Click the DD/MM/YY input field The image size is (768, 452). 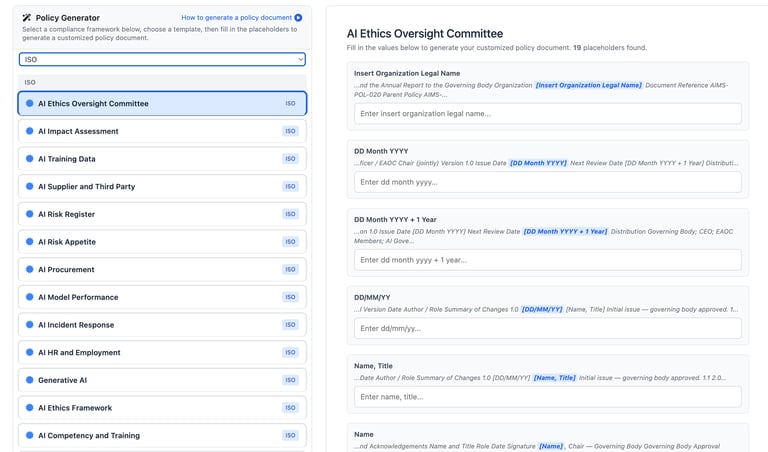pos(548,328)
